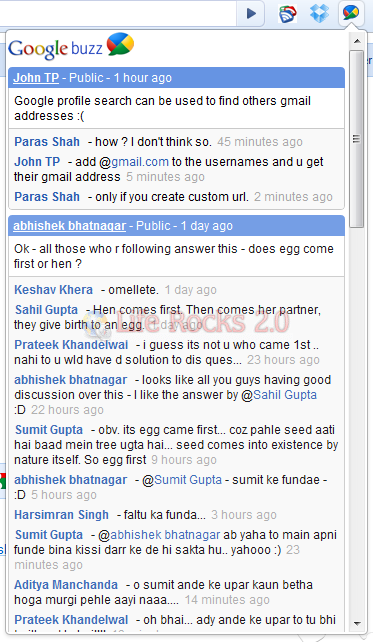Click the scrollbar down arrow

click(357, 624)
